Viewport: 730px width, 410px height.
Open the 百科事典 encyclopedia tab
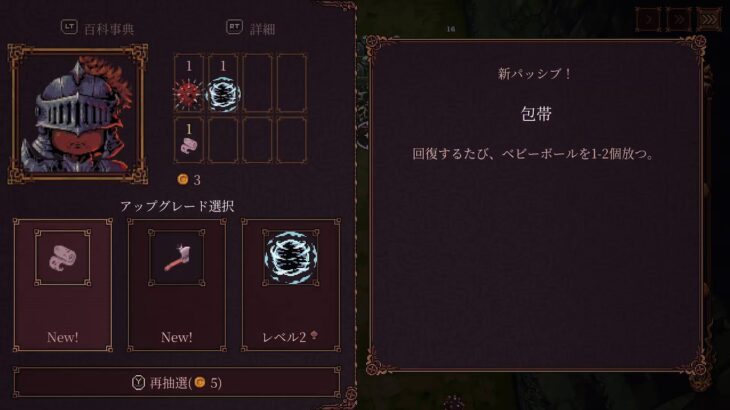click(x=109, y=29)
